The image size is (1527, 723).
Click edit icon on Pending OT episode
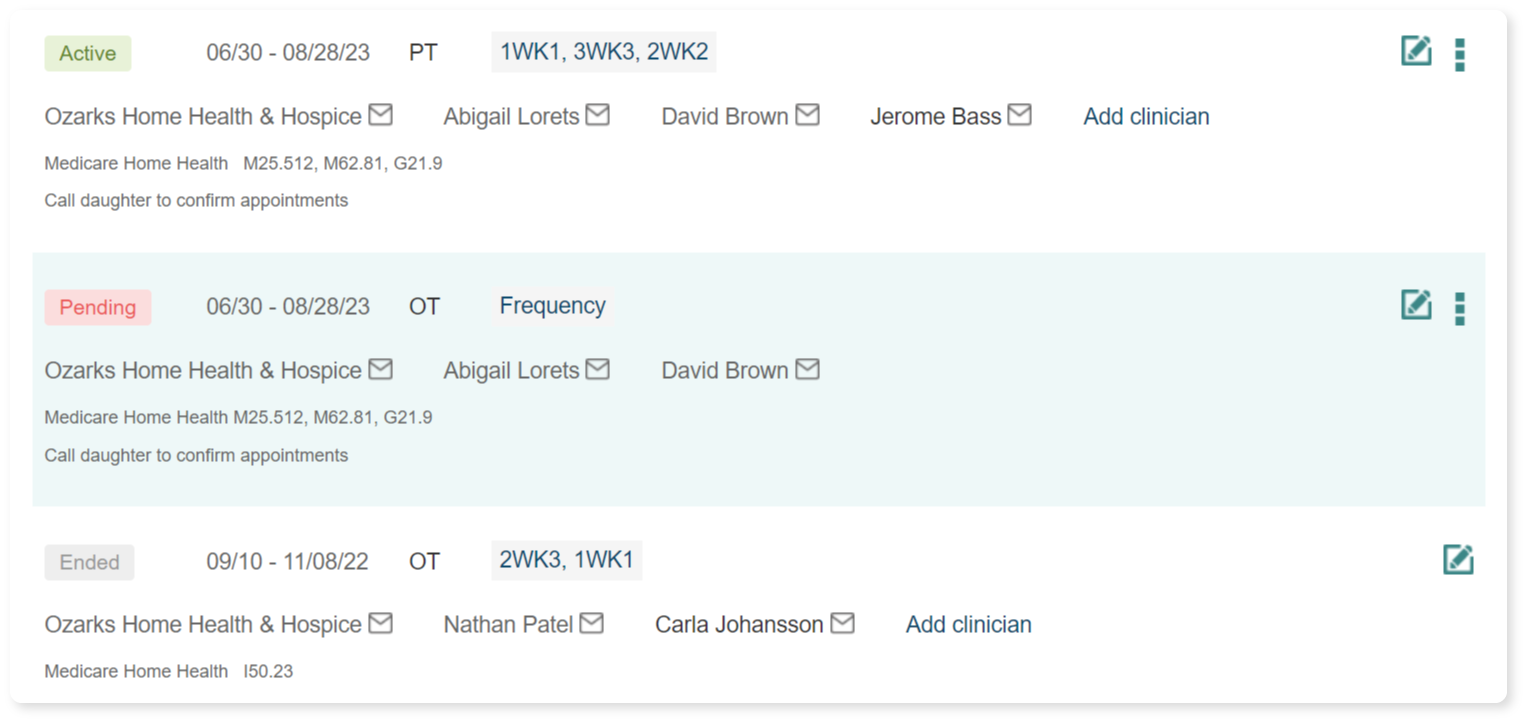[x=1416, y=305]
